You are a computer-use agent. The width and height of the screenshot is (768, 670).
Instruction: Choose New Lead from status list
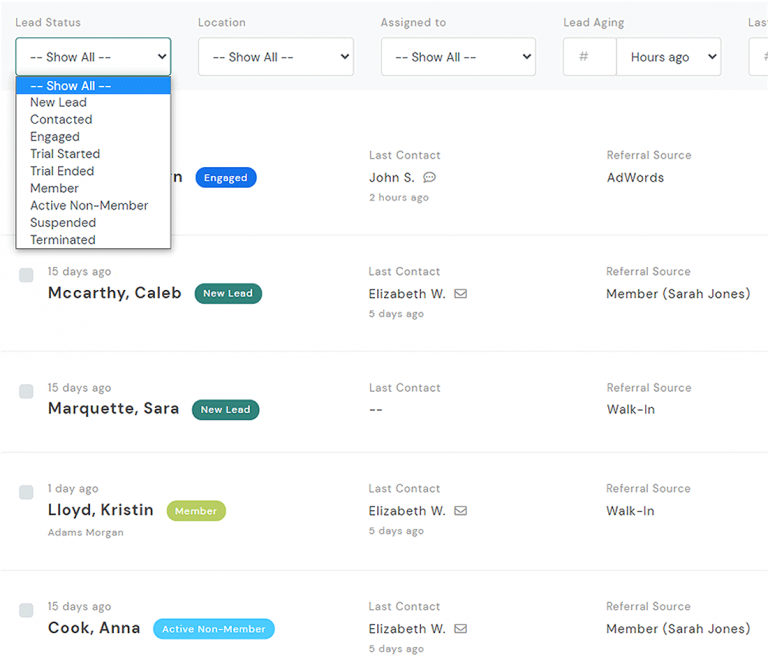pos(58,103)
